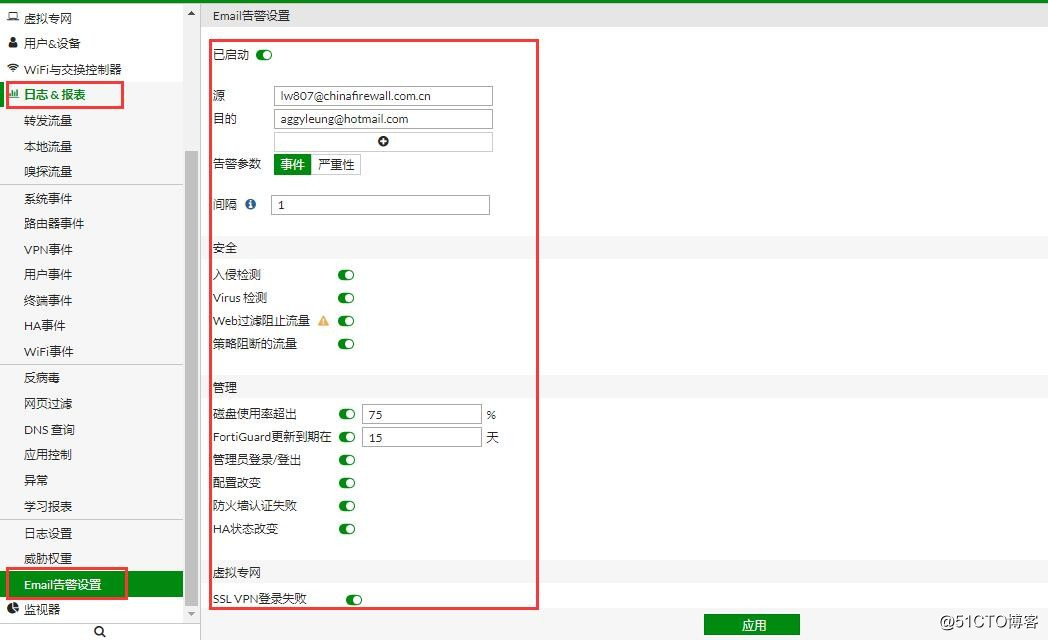This screenshot has height=640, width=1048.
Task: Toggle 配置改变 switch
Action: [347, 483]
